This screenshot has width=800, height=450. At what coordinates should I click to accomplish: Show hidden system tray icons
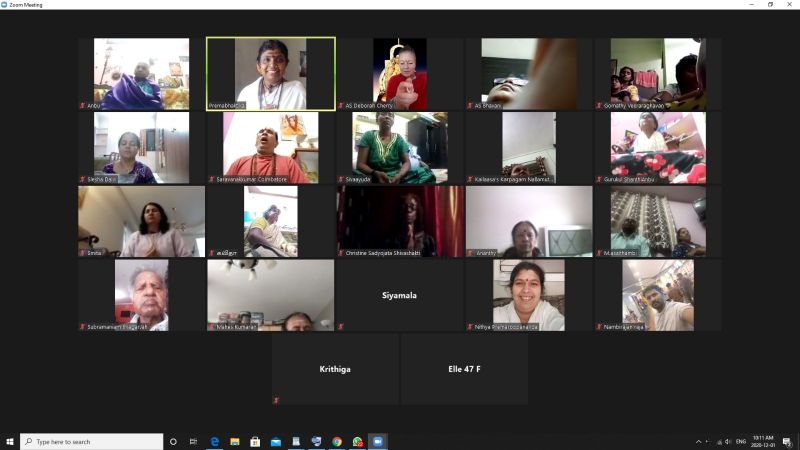pos(699,441)
